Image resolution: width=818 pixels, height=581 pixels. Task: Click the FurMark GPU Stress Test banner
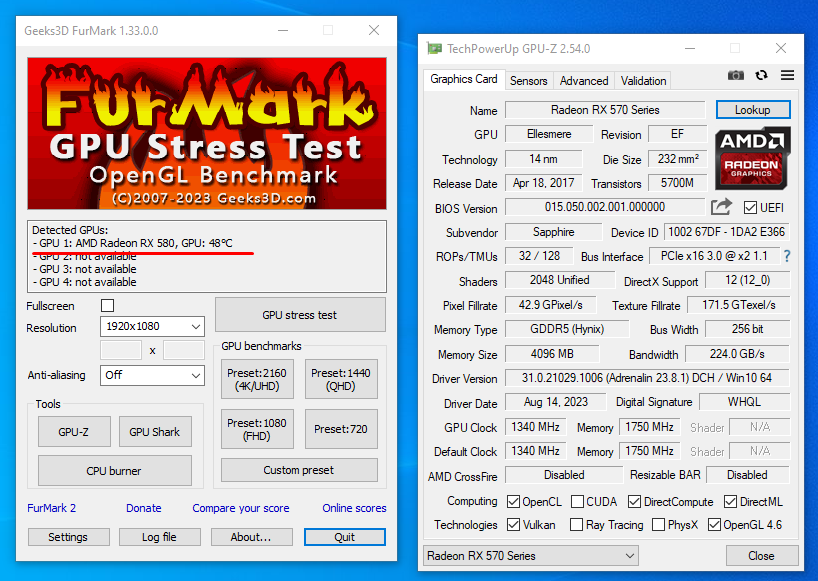(x=207, y=134)
